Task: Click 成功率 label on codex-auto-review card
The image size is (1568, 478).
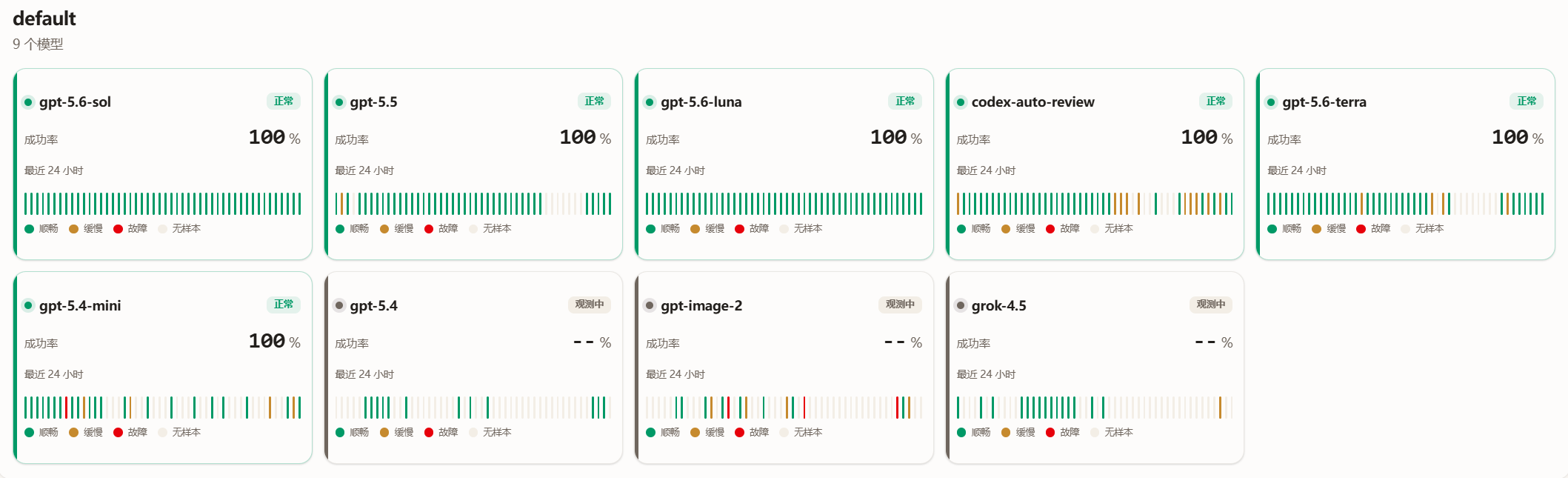Action: [x=974, y=140]
